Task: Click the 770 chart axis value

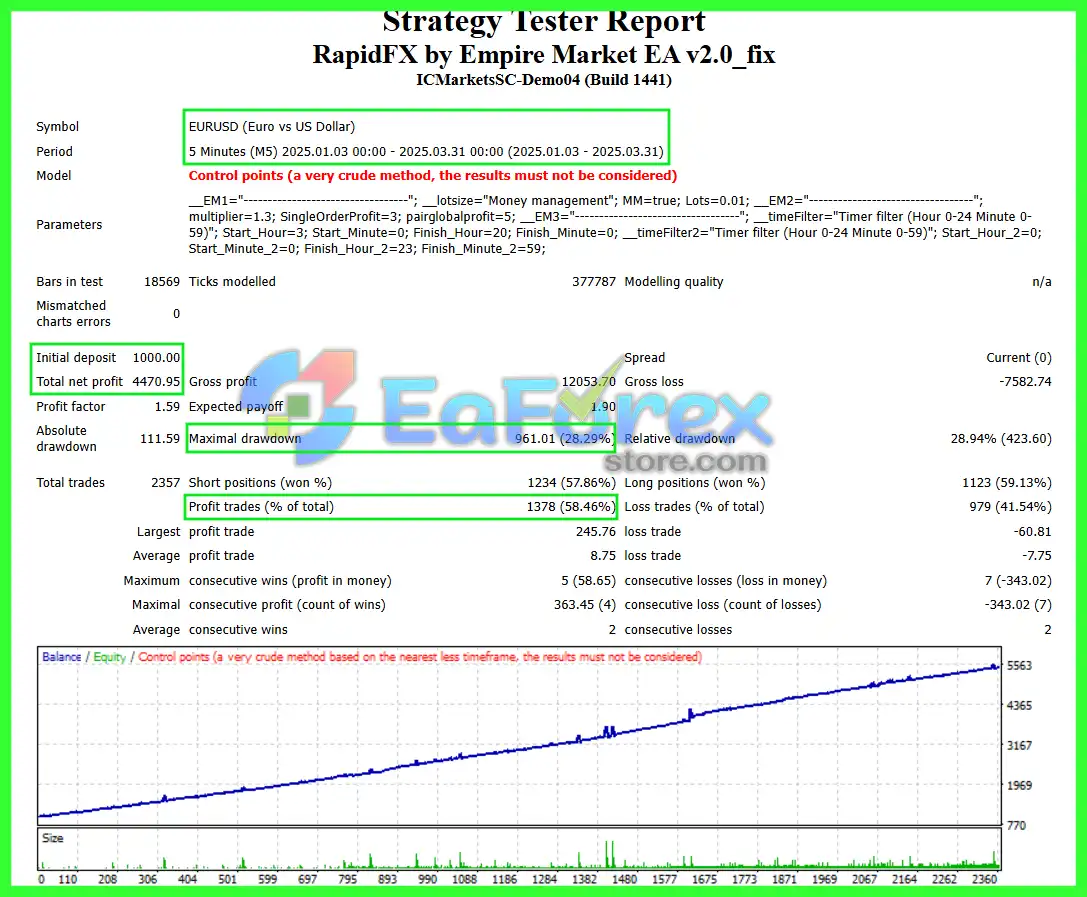Action: [1016, 826]
